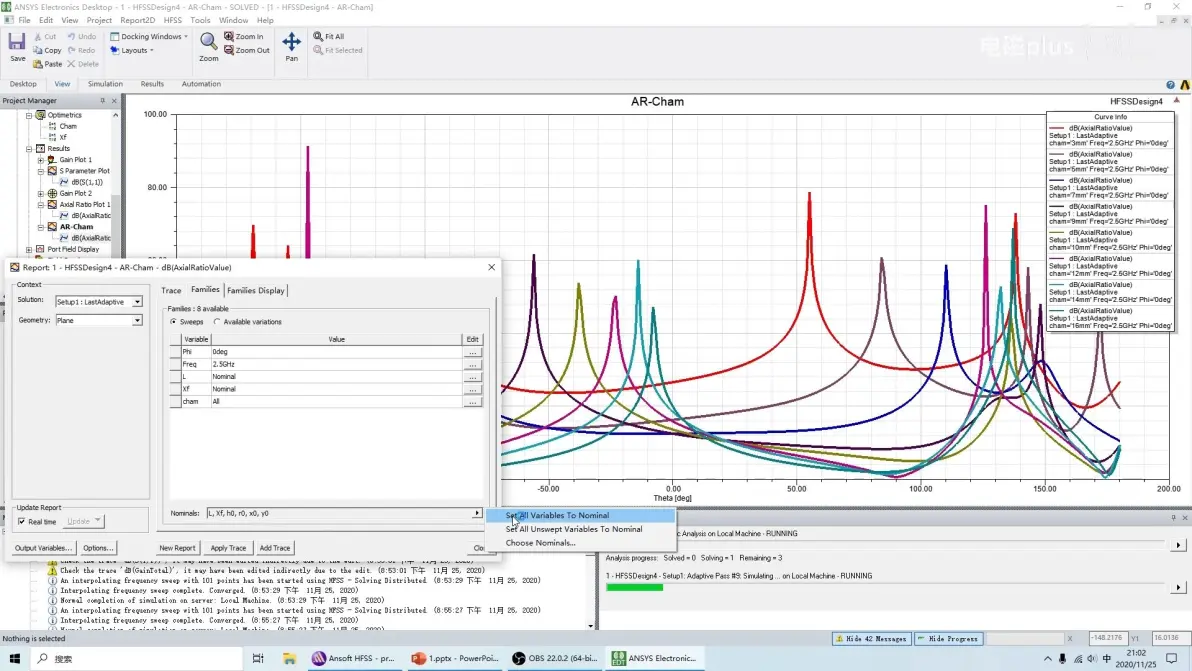
Task: Open File Explorer from the taskbar
Action: point(289,658)
